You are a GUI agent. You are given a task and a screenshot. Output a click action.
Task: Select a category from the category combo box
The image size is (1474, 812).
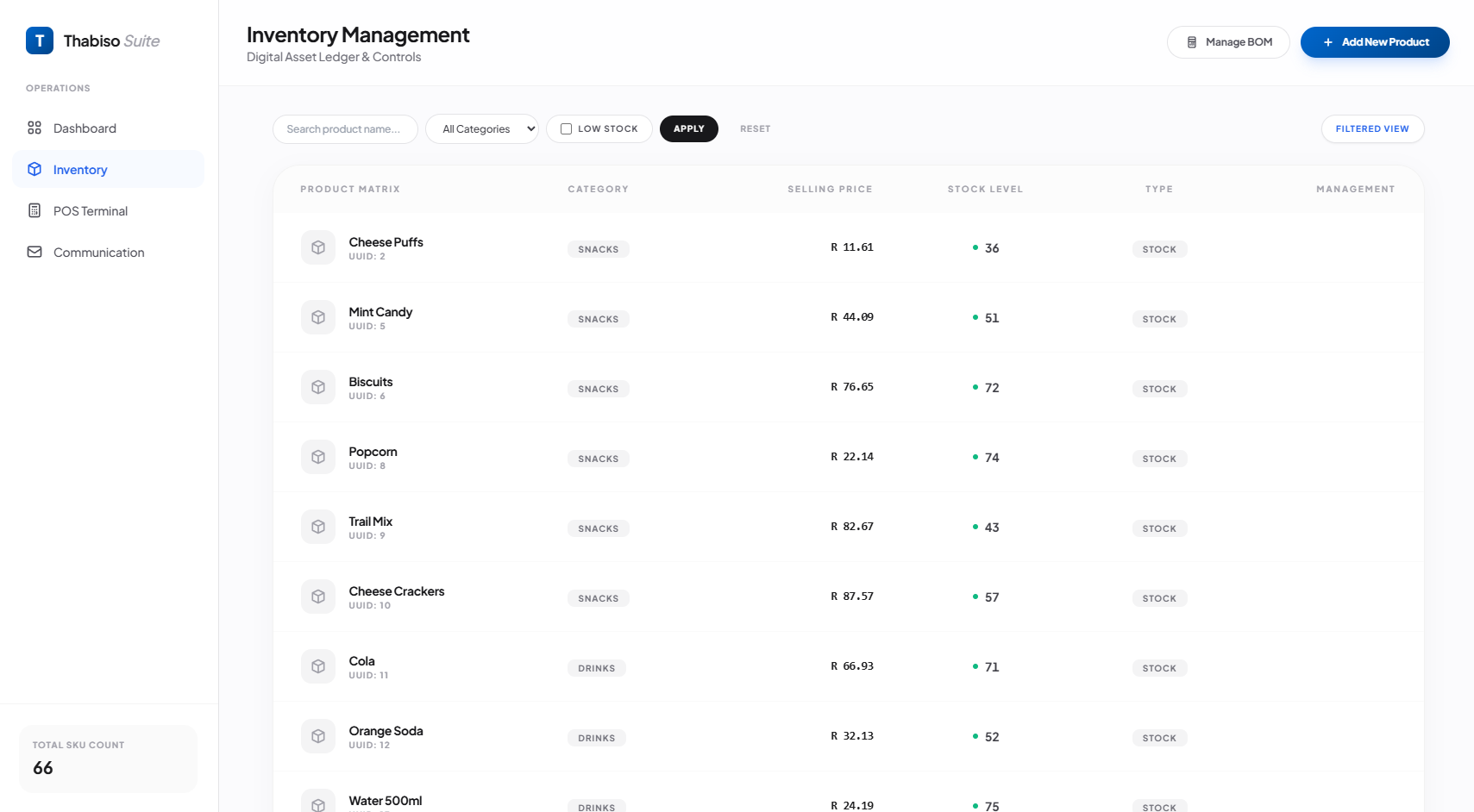481,128
